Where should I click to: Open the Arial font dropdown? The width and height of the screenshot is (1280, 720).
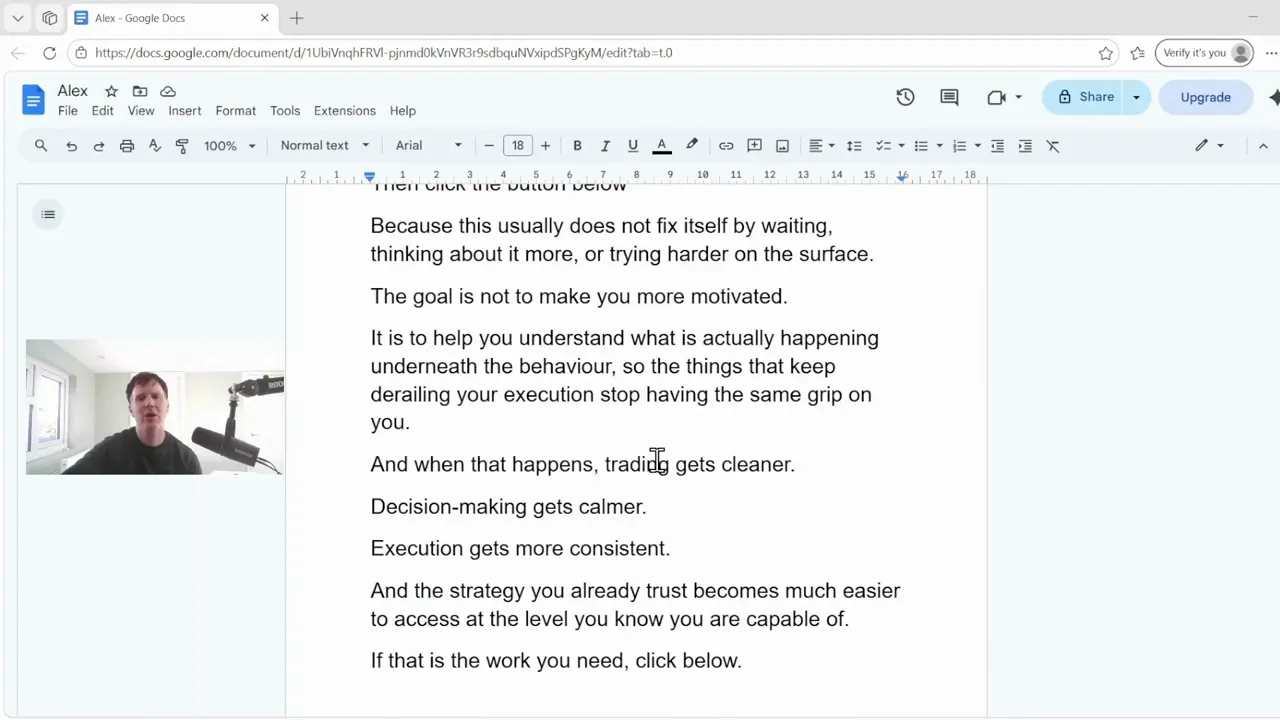click(x=429, y=146)
